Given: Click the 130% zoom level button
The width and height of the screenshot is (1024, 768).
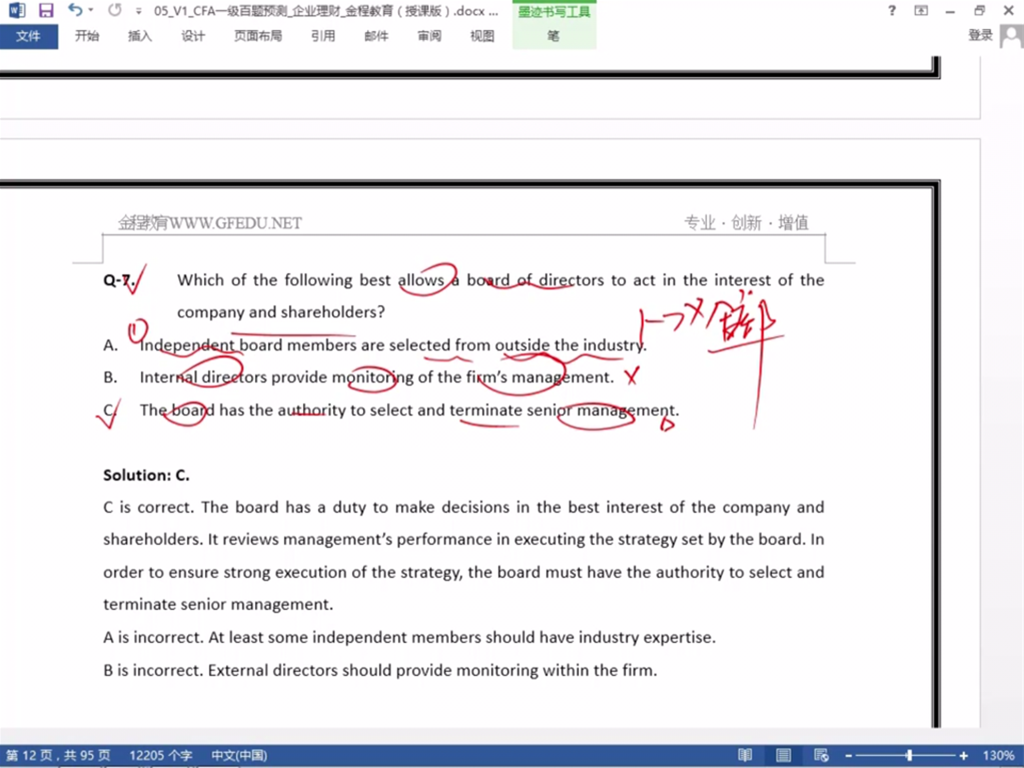Looking at the screenshot, I should click(998, 755).
